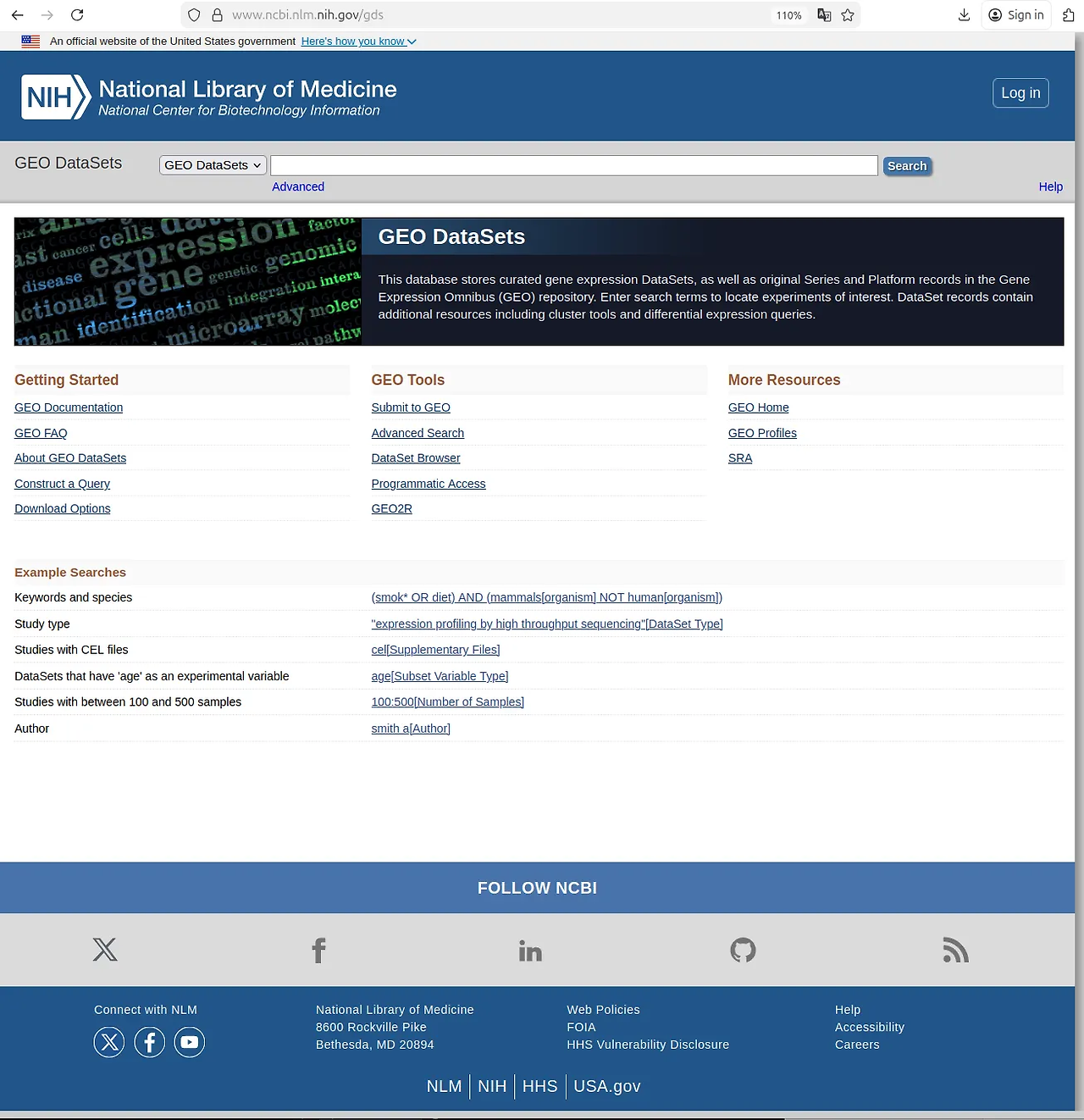Viewport: 1084px width, 1120px height.
Task: Click the extensions icon beside Sign in
Action: click(1069, 15)
